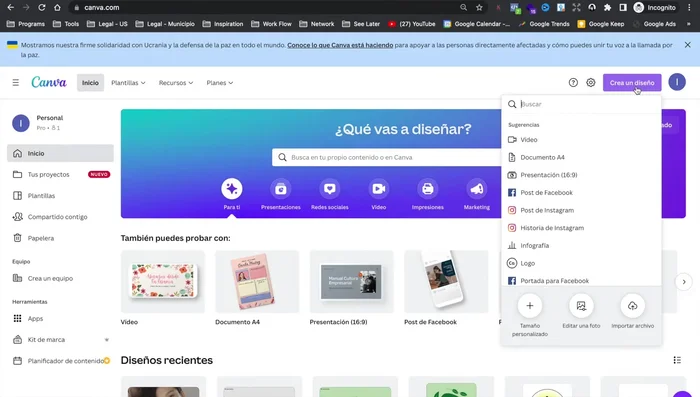This screenshot has height=397, width=700.
Task: Click the Crea un diseño button
Action: click(632, 83)
